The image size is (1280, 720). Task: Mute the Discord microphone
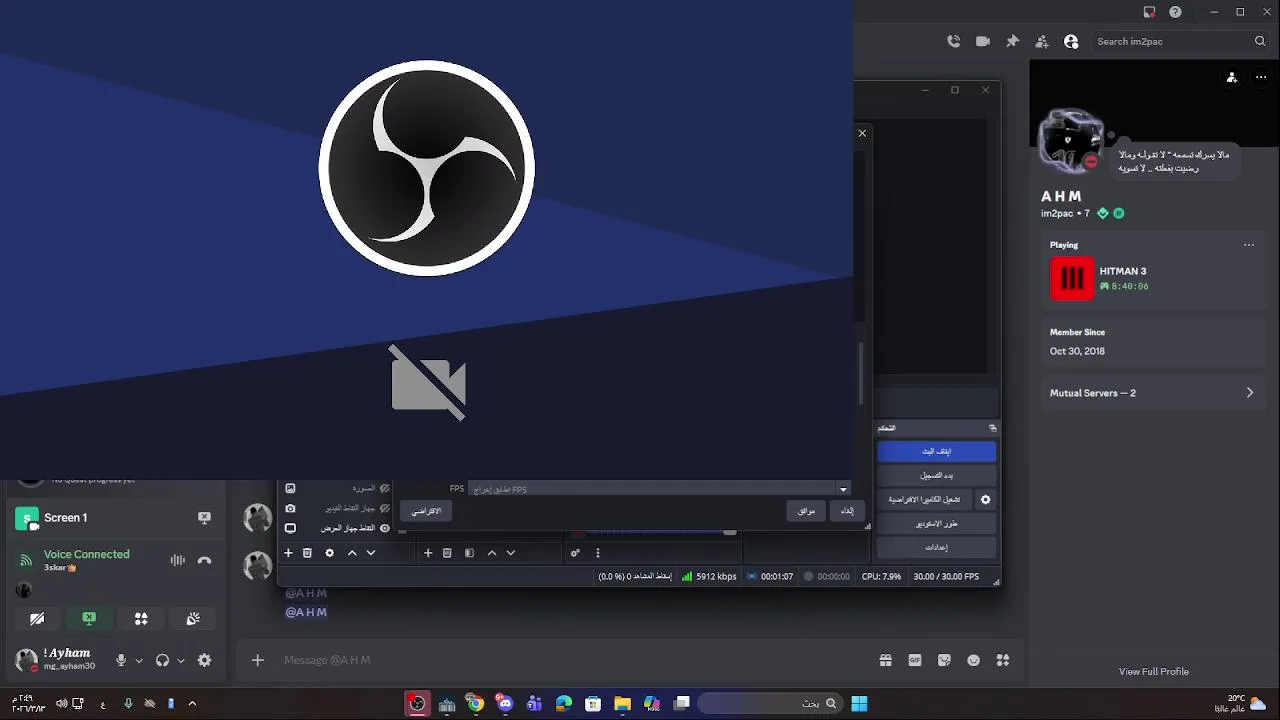[x=121, y=660]
